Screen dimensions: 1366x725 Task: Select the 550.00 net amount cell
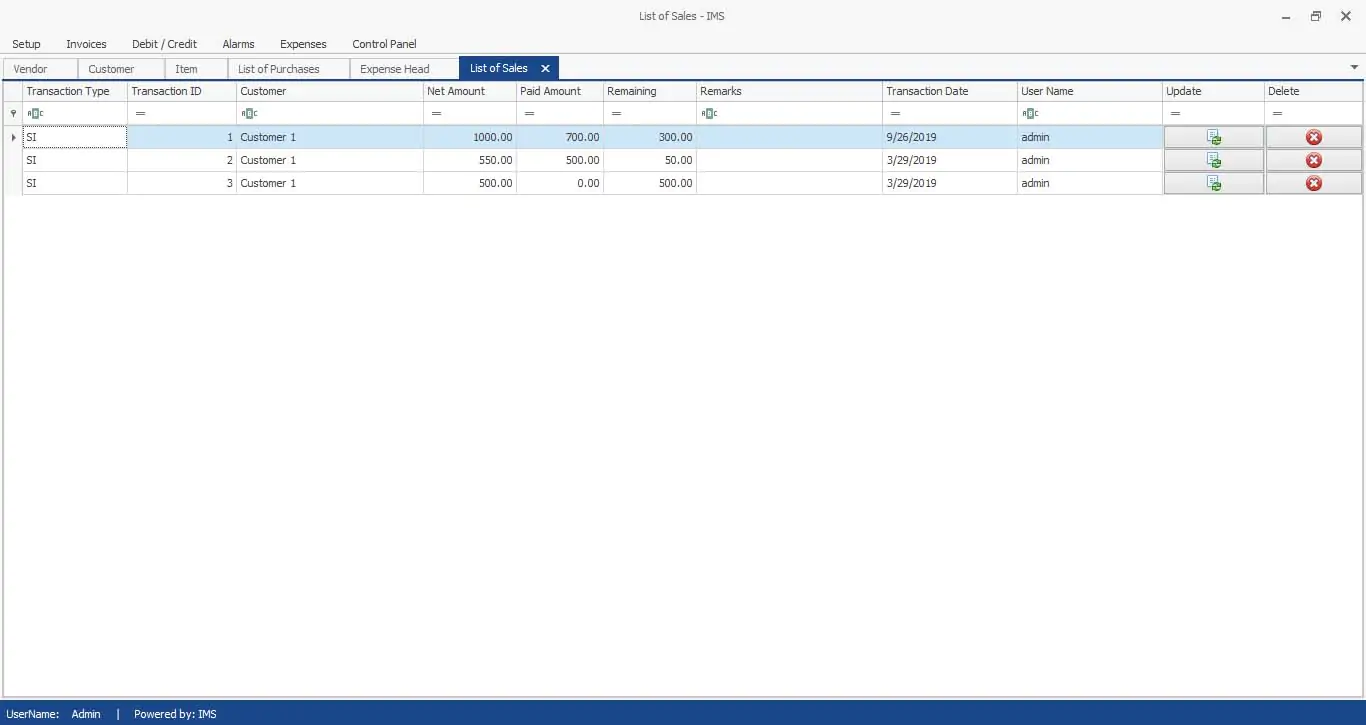(x=470, y=160)
